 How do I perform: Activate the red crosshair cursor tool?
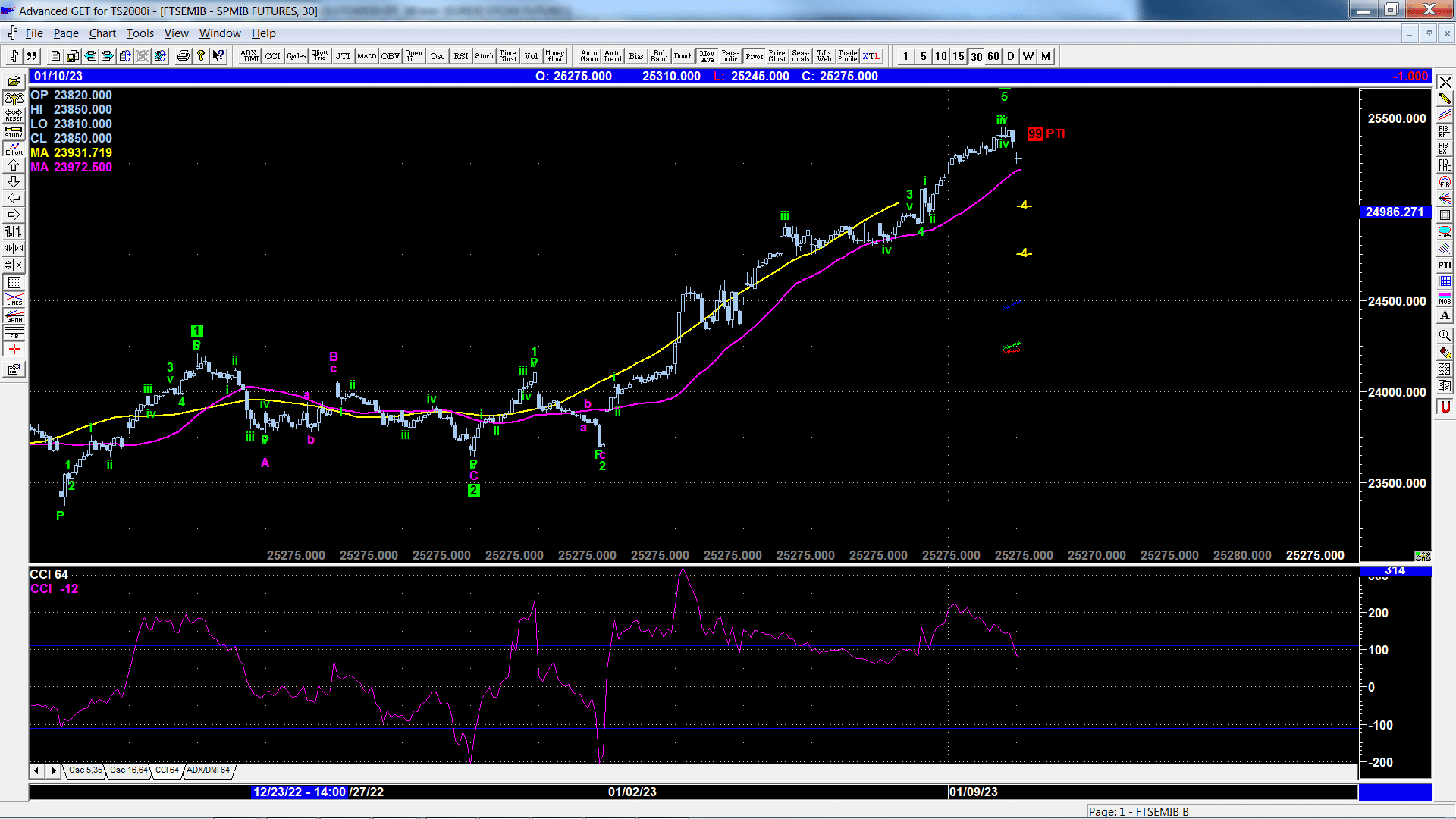point(14,349)
